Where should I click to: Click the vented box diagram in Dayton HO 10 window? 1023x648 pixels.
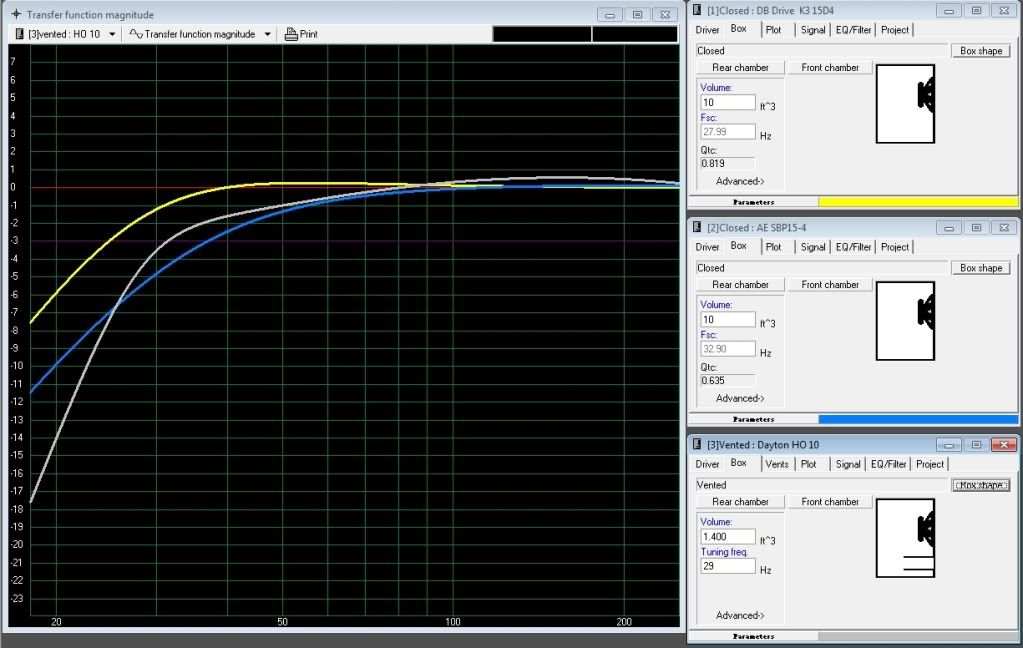click(906, 538)
